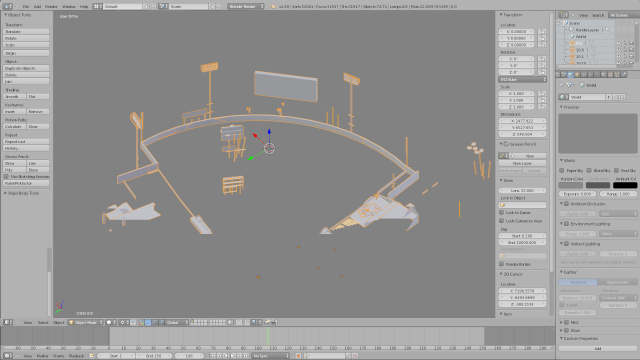Select the Particles properties tab icon
This screenshot has height=360, width=640.
click(617, 74)
